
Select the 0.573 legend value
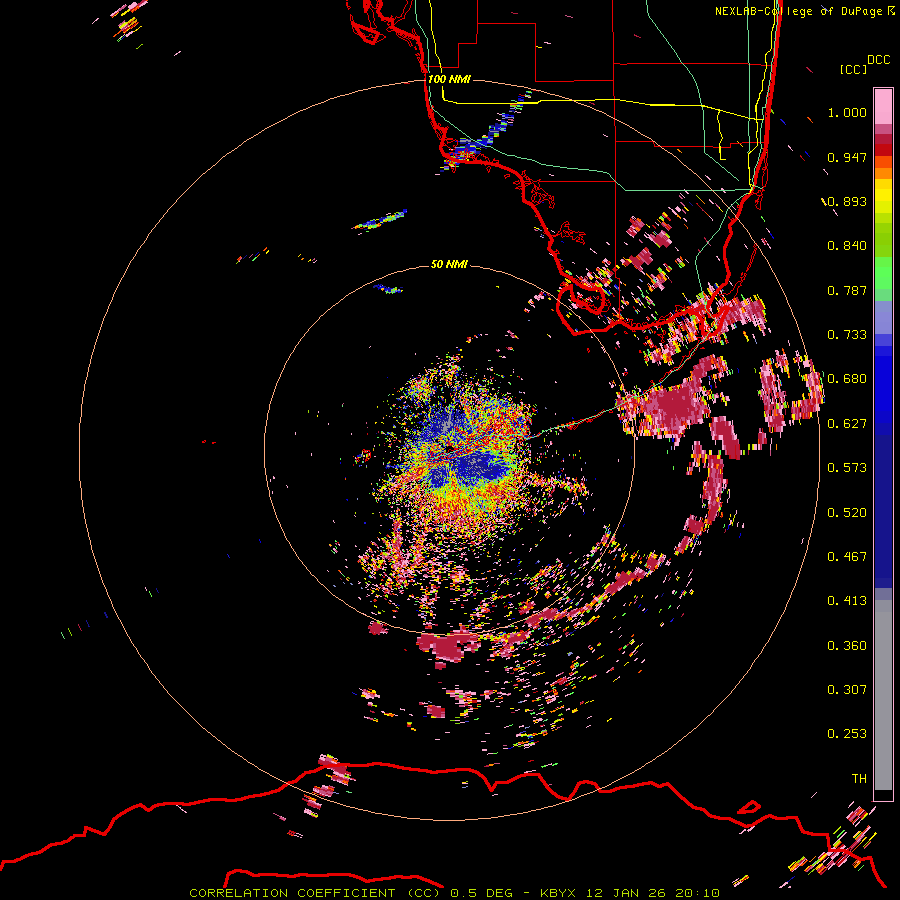pyautogui.click(x=847, y=468)
